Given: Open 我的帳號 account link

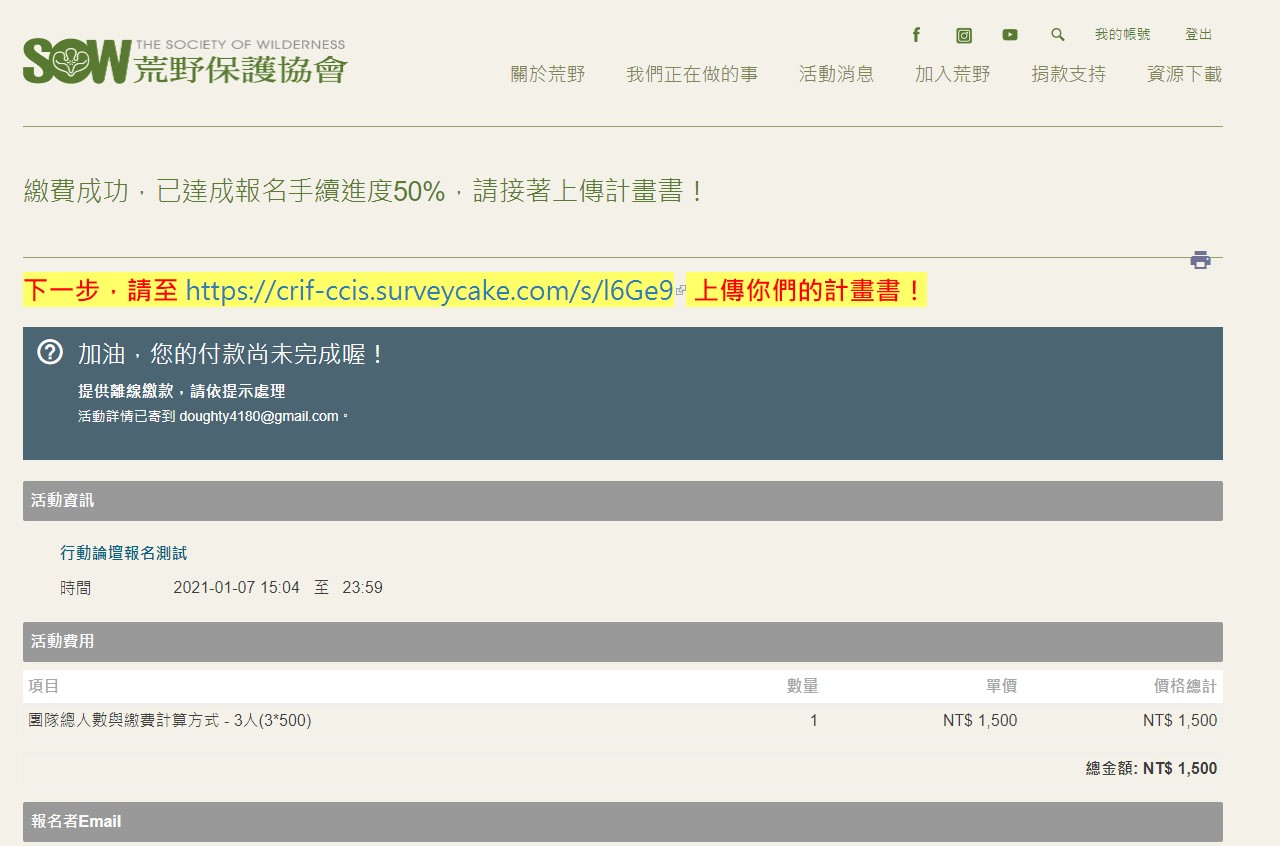Looking at the screenshot, I should (x=1122, y=35).
